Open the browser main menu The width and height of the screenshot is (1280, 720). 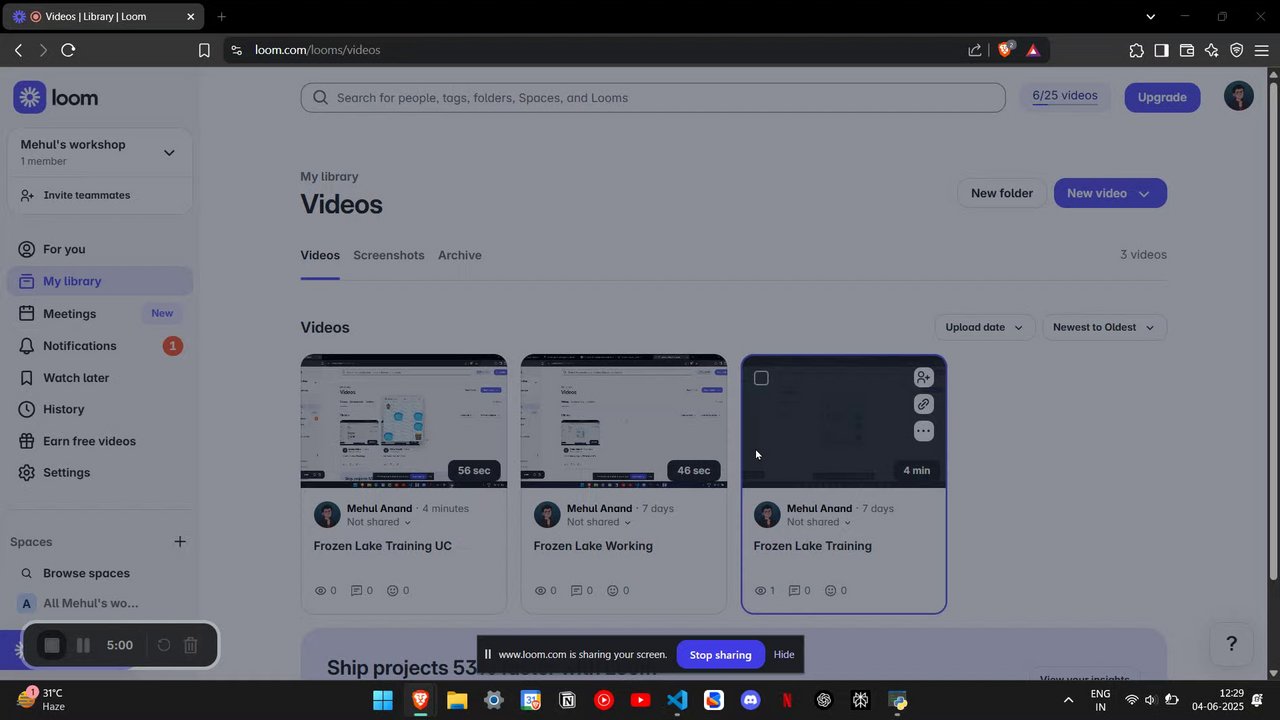coord(1262,50)
